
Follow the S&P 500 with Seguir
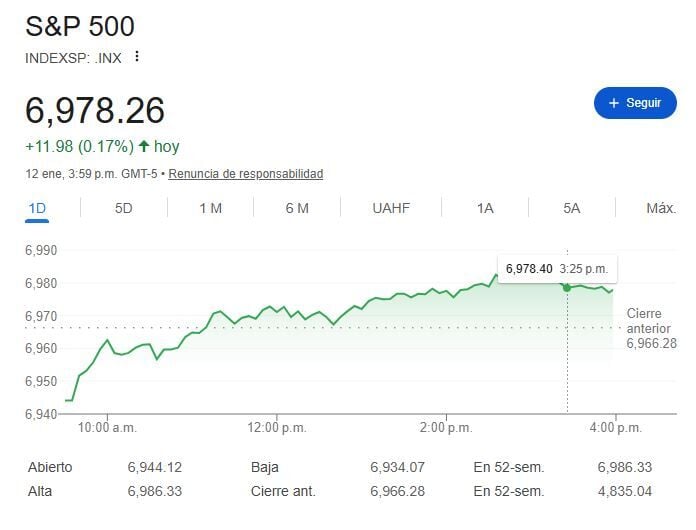635,103
